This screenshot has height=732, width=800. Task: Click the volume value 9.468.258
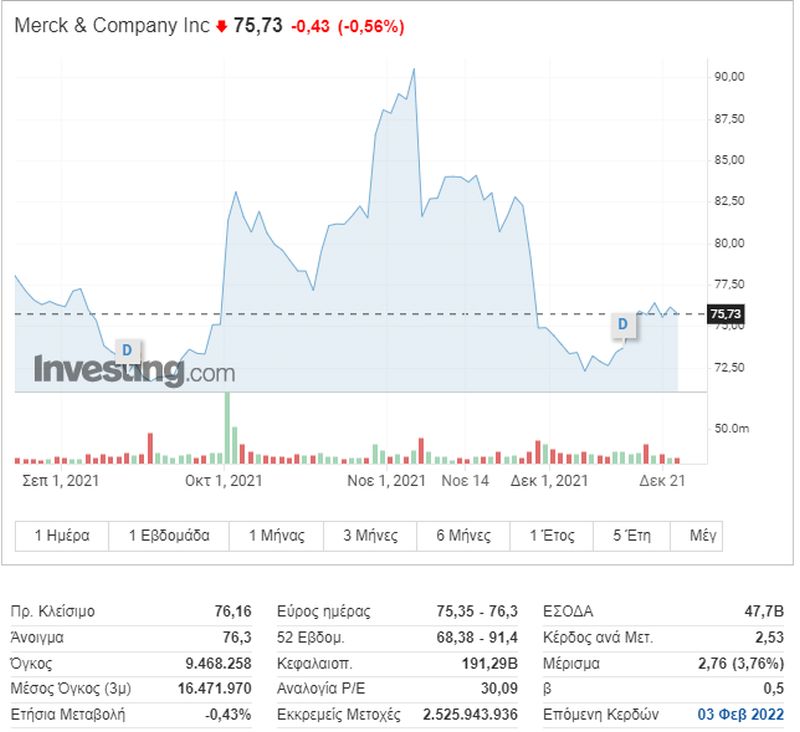[218, 664]
